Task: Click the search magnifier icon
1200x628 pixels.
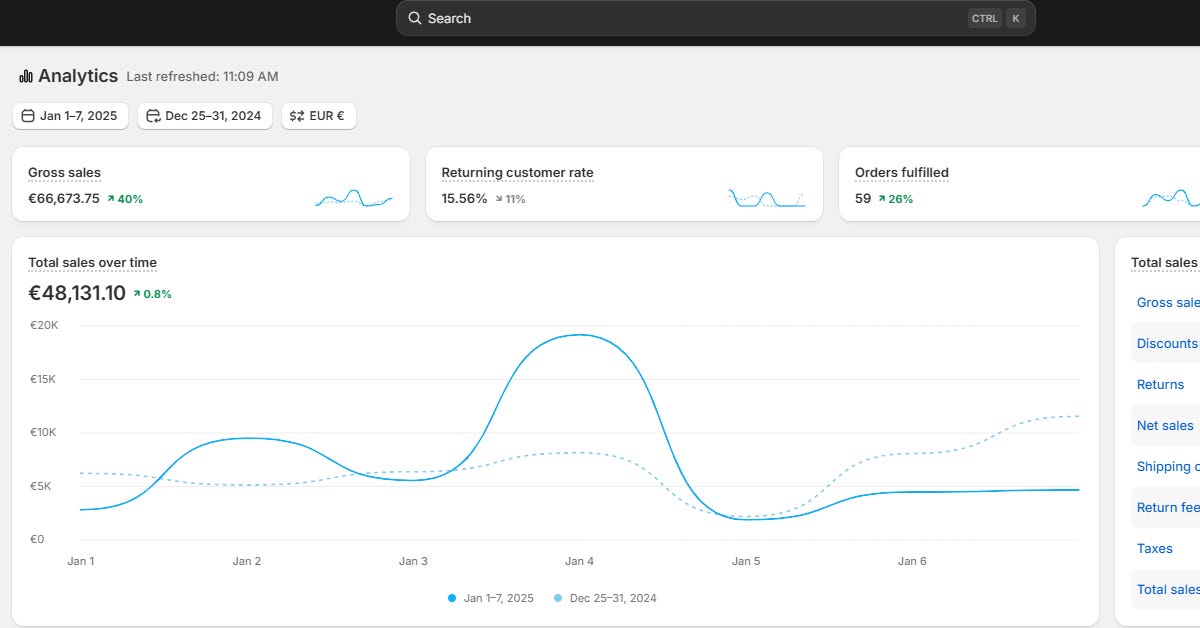Action: pos(414,18)
